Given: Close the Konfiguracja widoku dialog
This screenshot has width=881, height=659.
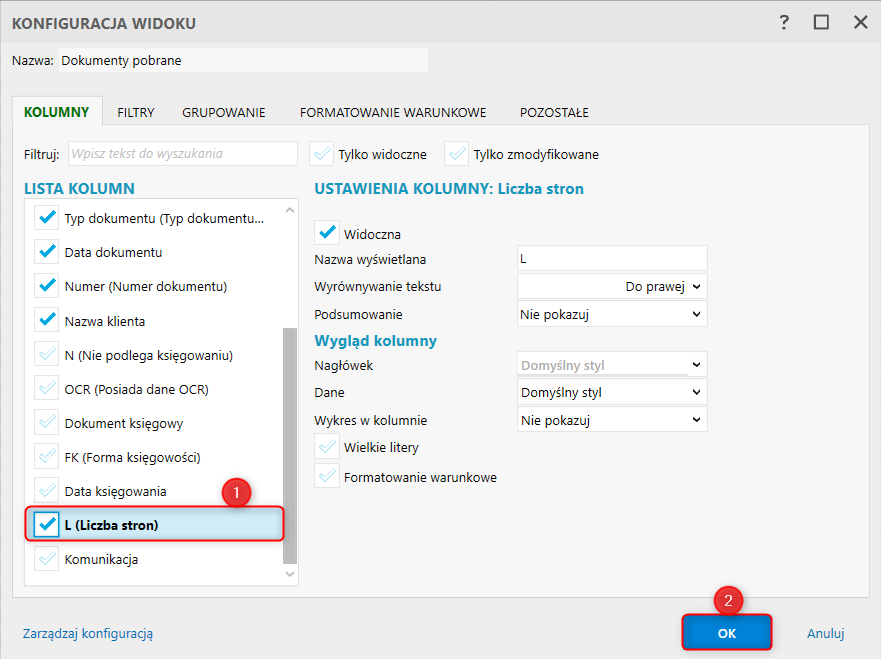Looking at the screenshot, I should tap(859, 22).
